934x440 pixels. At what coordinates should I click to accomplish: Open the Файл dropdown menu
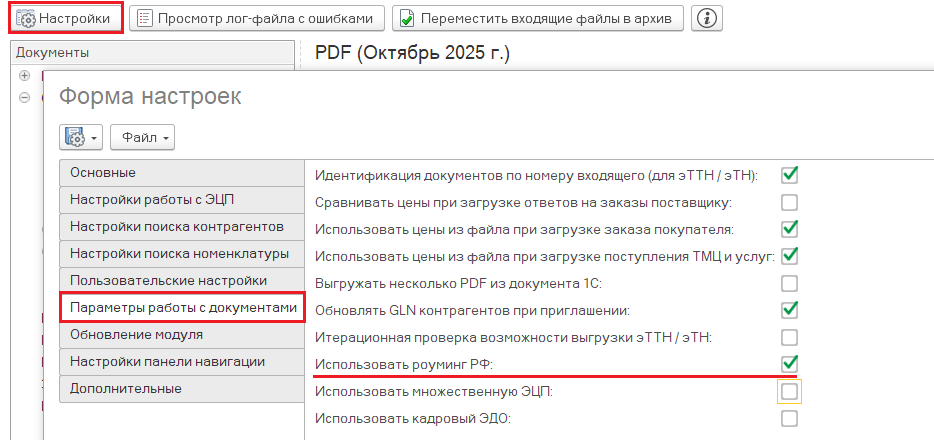(x=142, y=136)
